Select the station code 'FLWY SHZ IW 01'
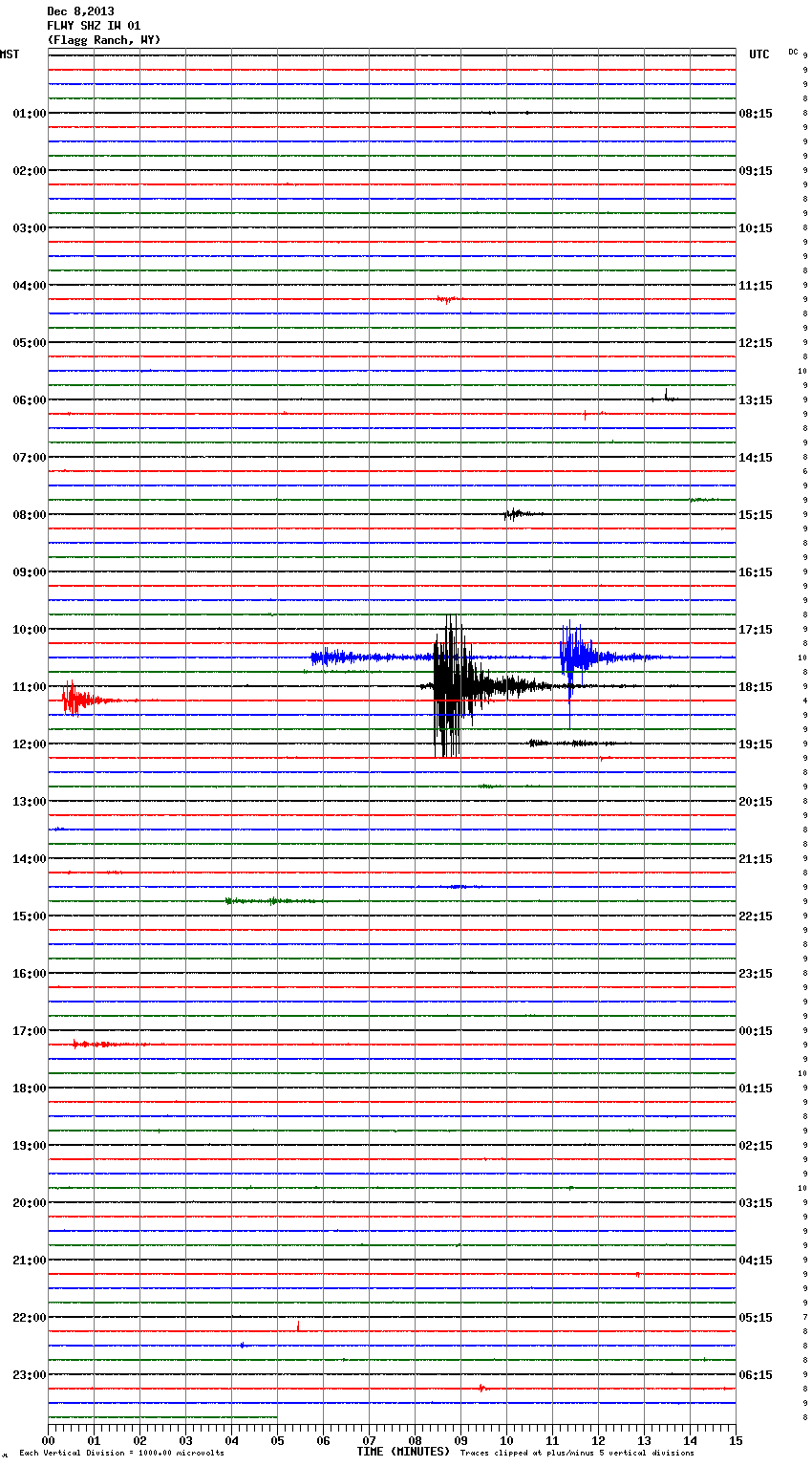This screenshot has height=1466, width=812. click(94, 26)
